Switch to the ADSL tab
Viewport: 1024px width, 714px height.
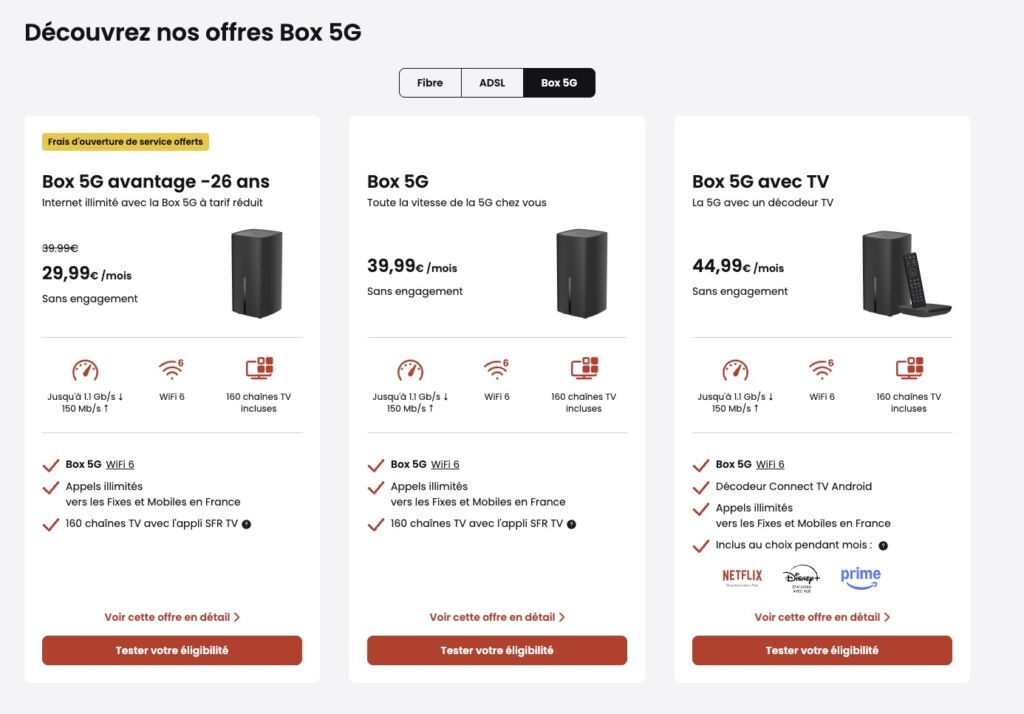[492, 83]
